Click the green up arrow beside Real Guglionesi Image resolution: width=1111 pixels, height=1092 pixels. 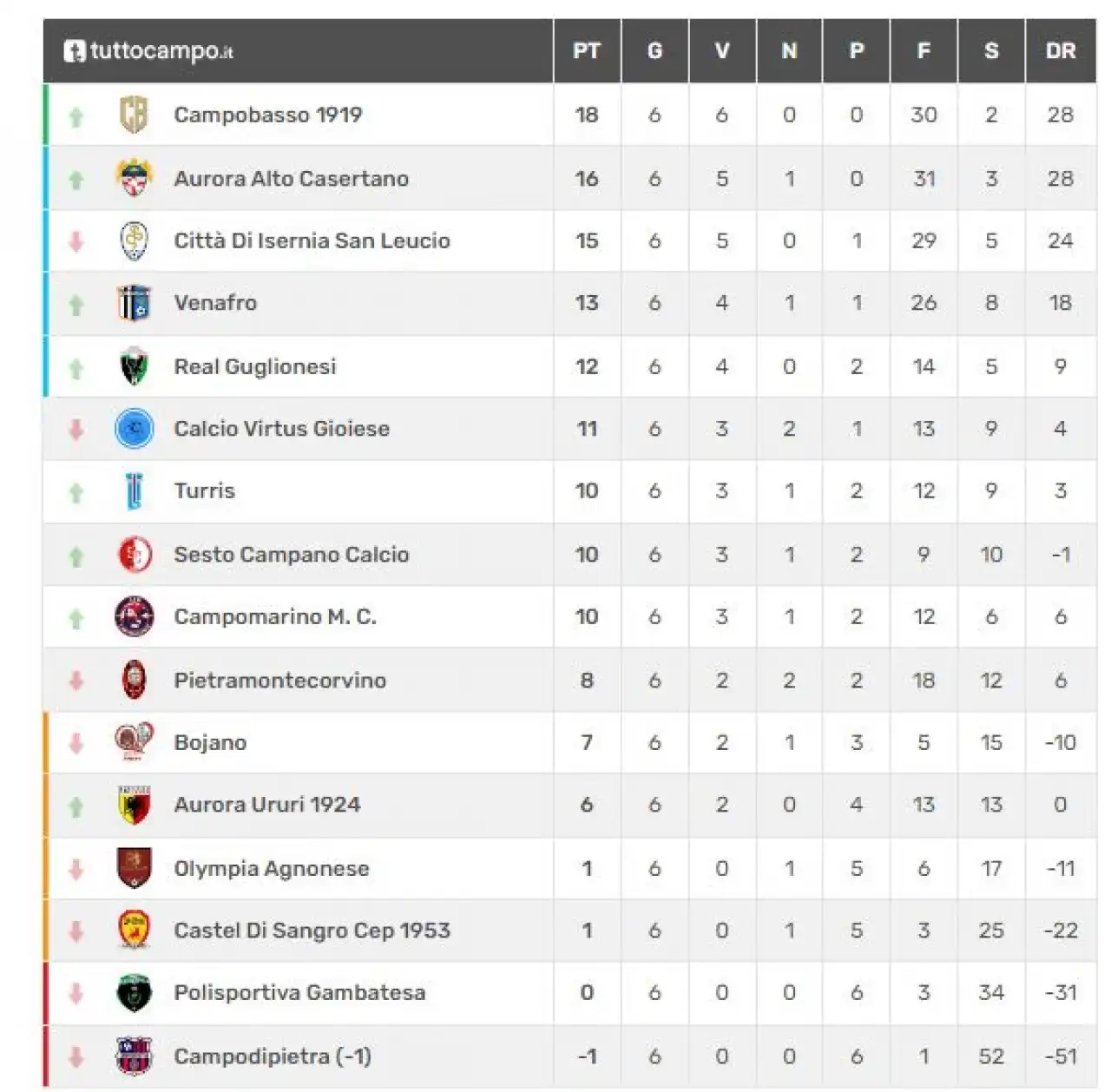[76, 368]
